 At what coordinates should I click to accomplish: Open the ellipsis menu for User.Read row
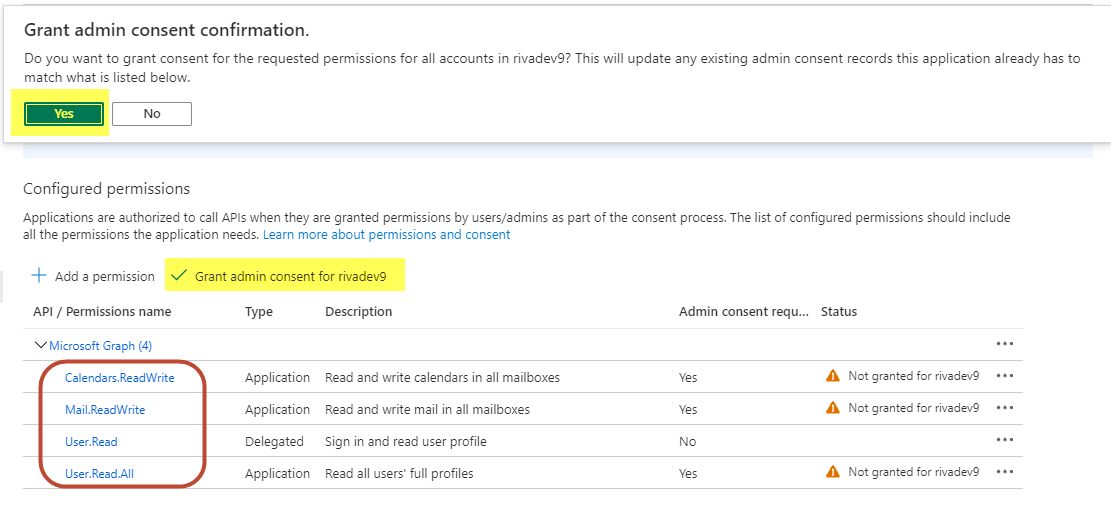1004,440
